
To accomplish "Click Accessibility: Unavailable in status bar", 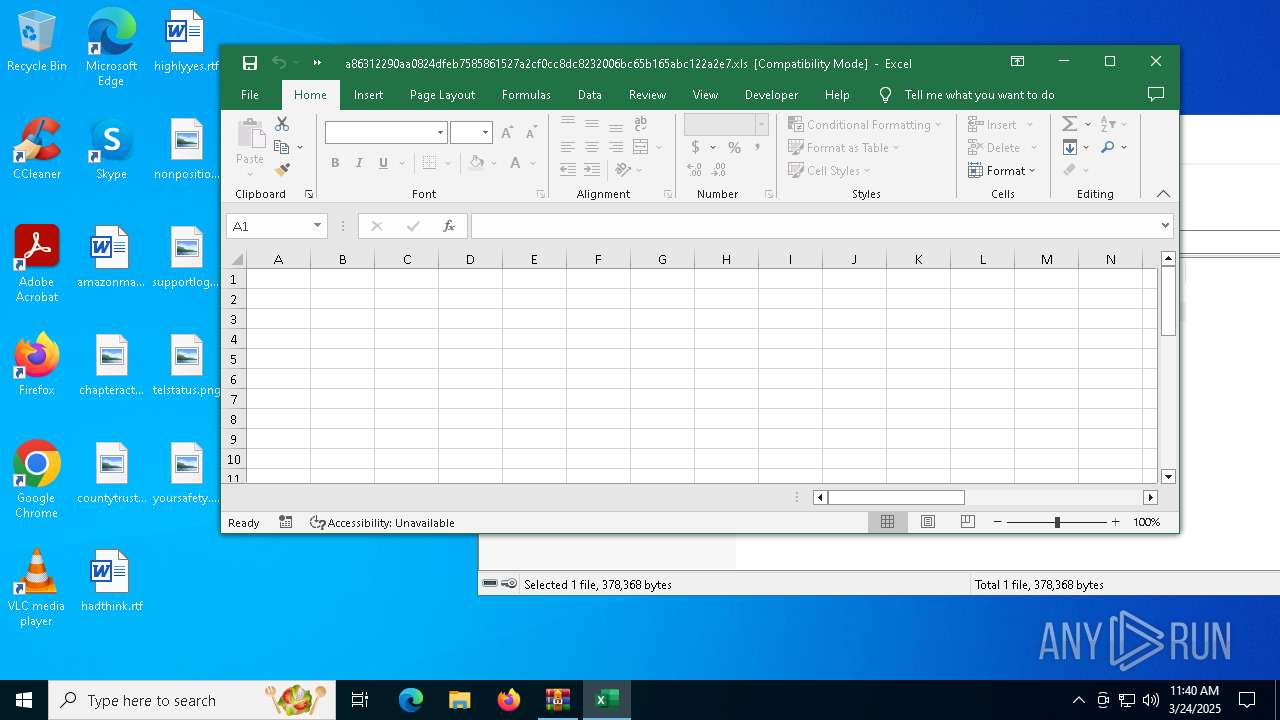I will coord(382,522).
